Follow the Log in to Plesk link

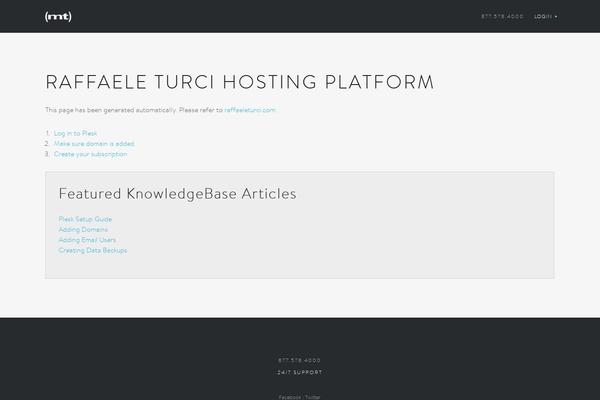pos(75,133)
